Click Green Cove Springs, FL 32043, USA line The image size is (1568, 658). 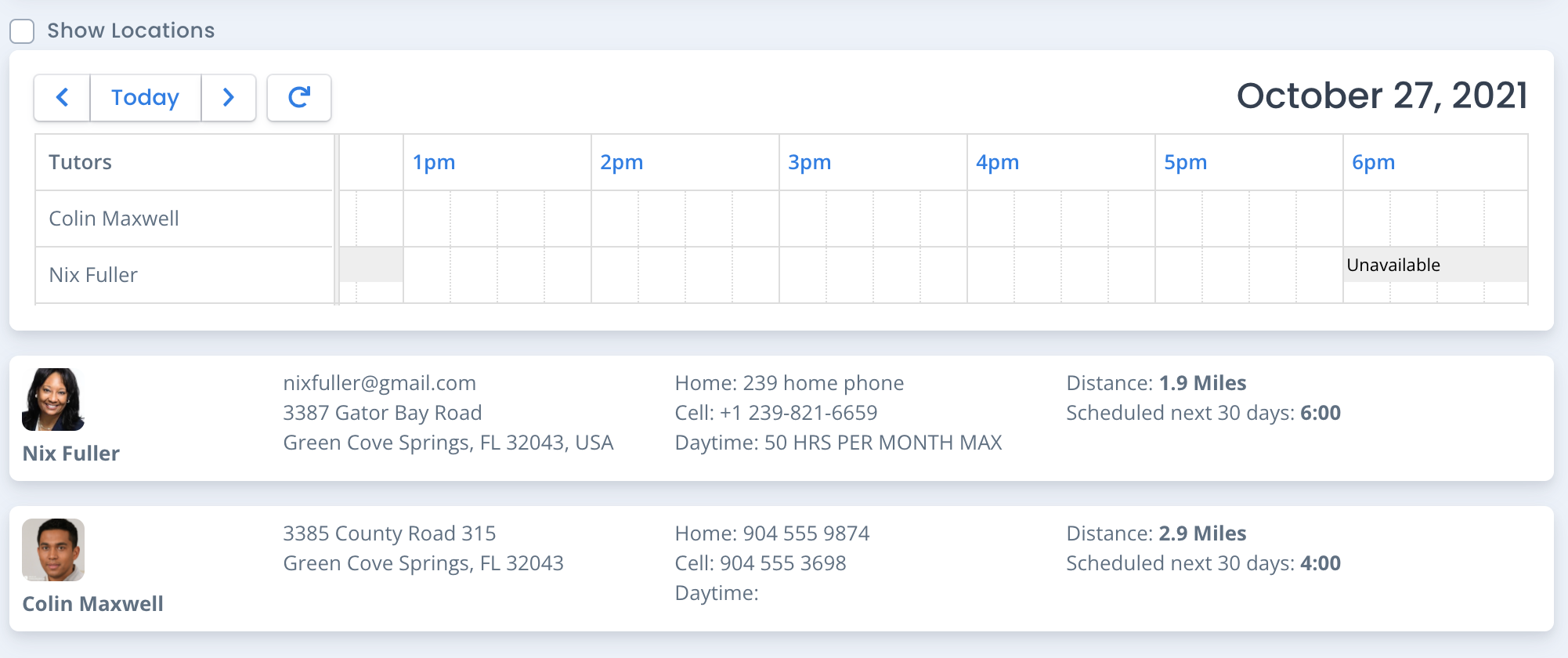(448, 443)
